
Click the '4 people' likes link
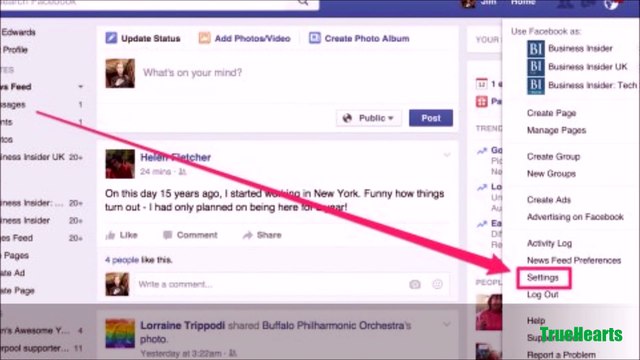[122, 260]
